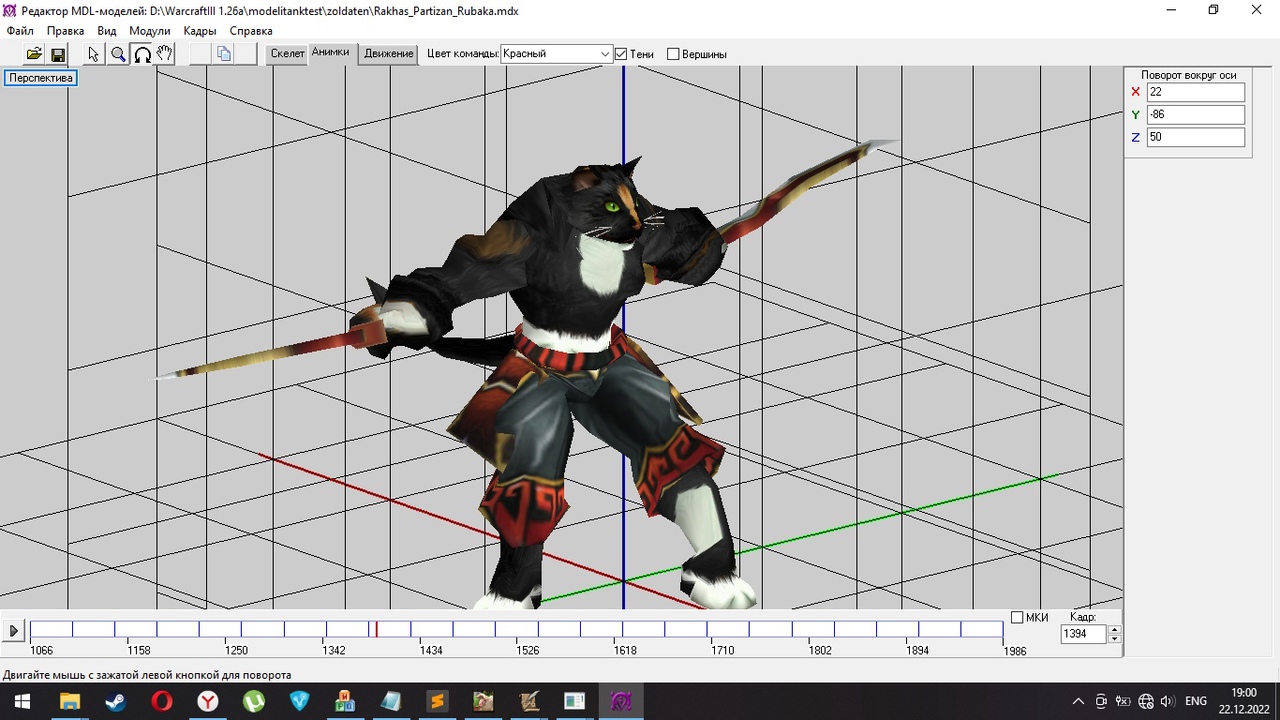Viewport: 1280px width, 720px height.
Task: Open the Файл menu
Action: [20, 31]
